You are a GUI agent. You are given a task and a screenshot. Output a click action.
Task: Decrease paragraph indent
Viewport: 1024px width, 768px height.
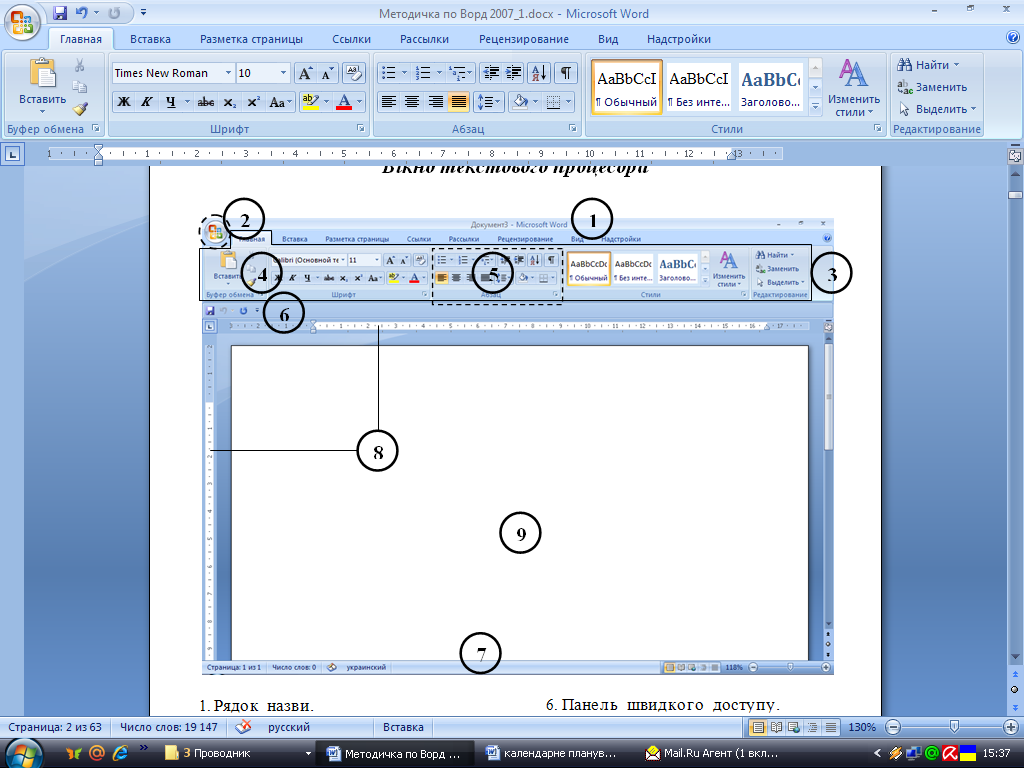point(491,73)
